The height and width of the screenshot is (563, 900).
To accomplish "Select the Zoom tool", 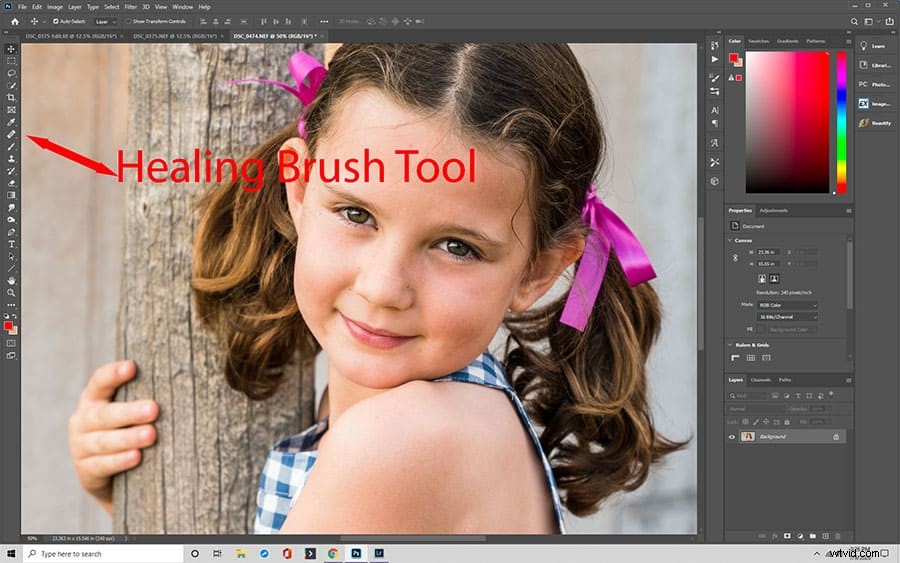I will [11, 293].
